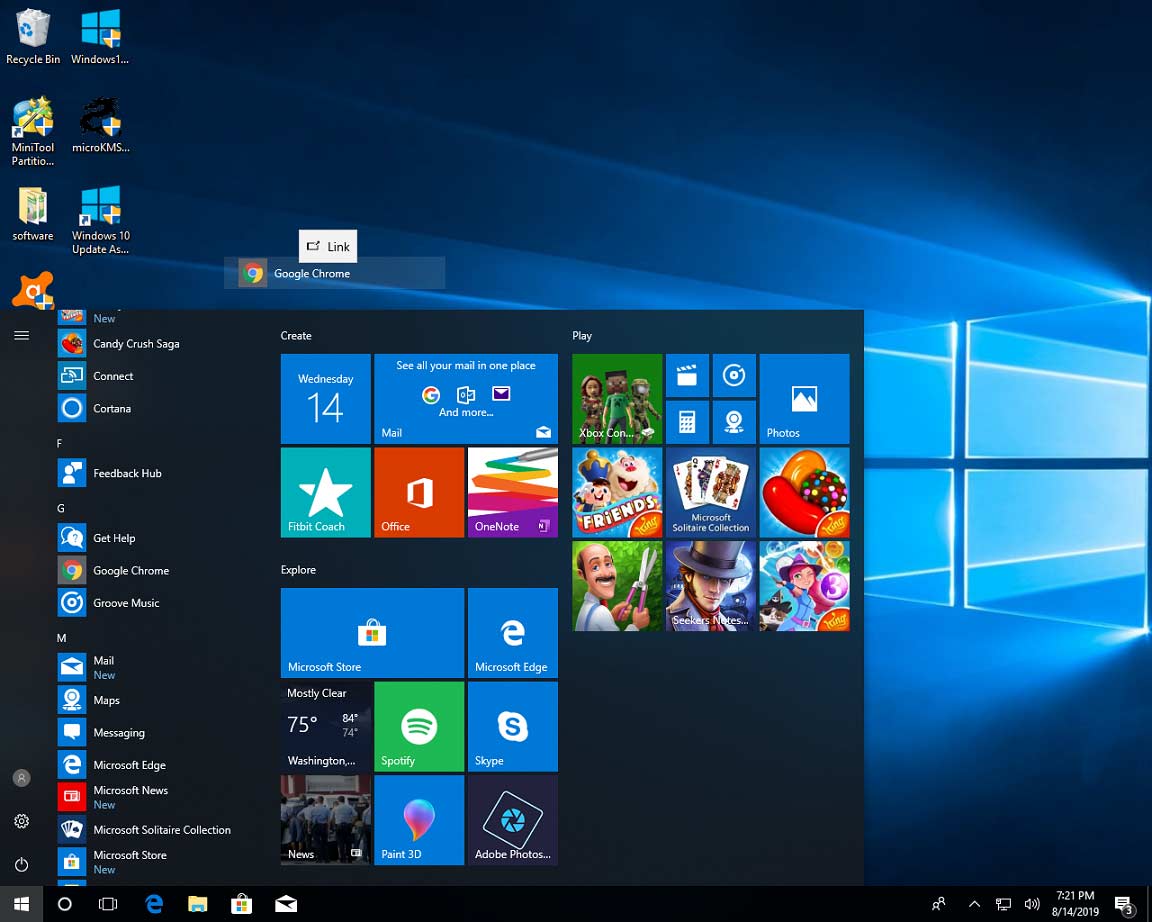Open the MiniTool Partition desktop shortcut
Viewport: 1152px width, 922px height.
[32, 132]
